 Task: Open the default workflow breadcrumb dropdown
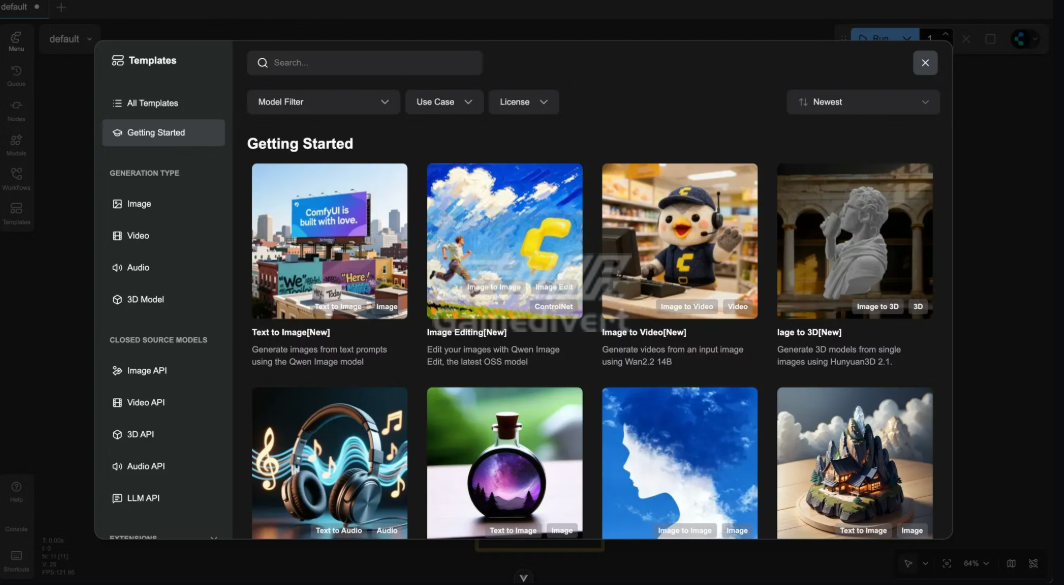click(x=70, y=39)
